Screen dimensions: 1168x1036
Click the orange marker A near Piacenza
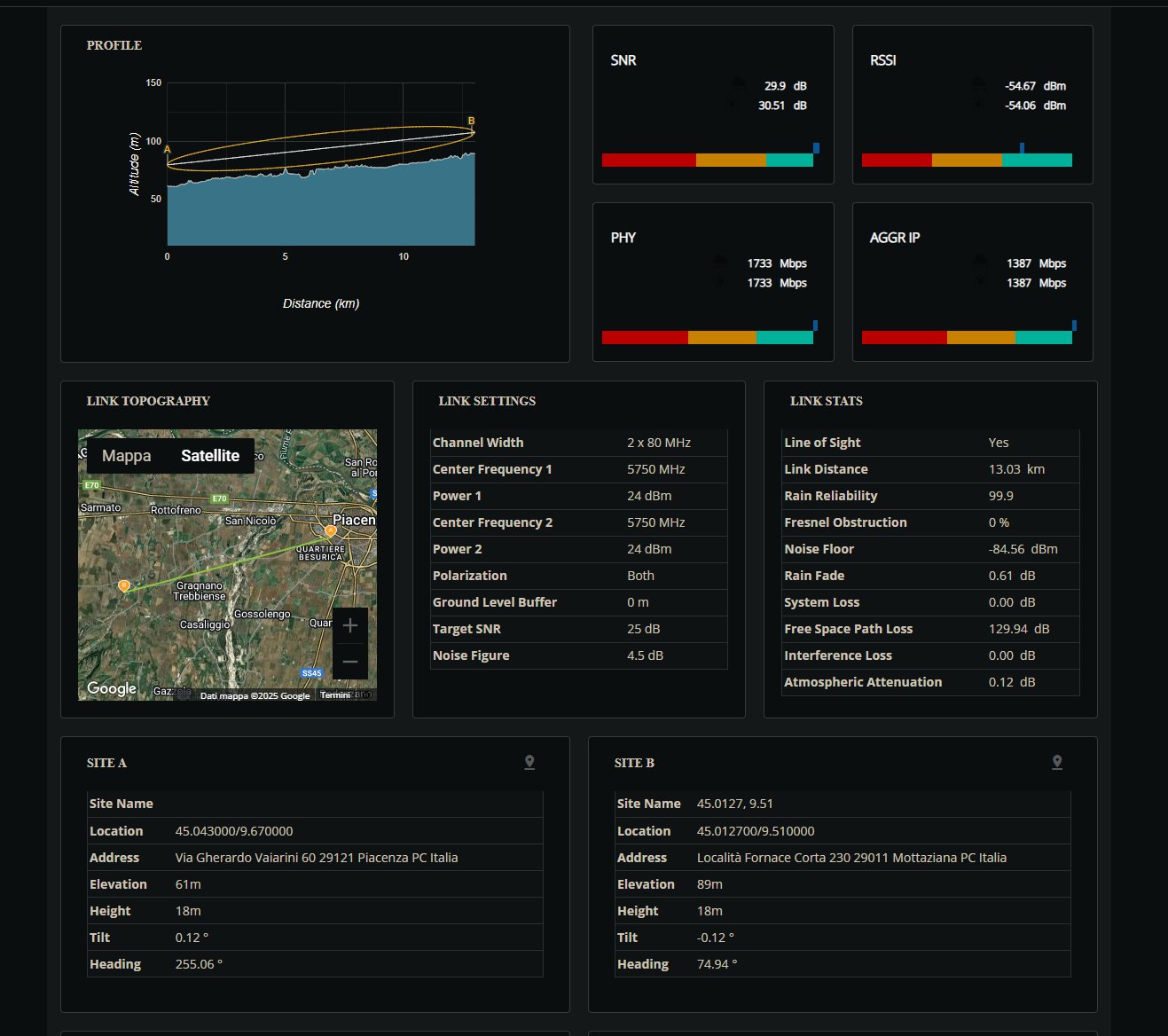tap(331, 531)
